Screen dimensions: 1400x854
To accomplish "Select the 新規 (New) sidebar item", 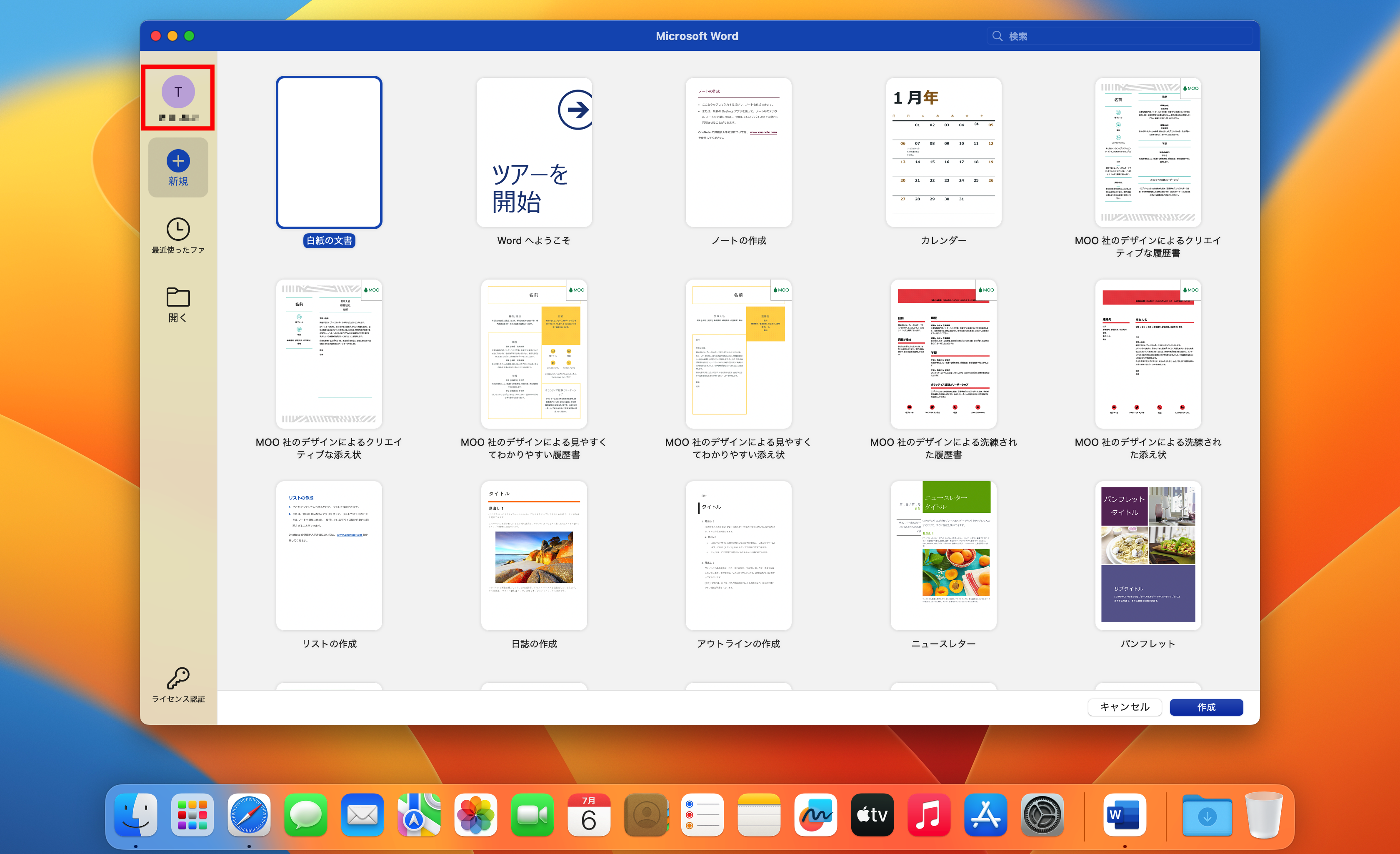I will [178, 167].
